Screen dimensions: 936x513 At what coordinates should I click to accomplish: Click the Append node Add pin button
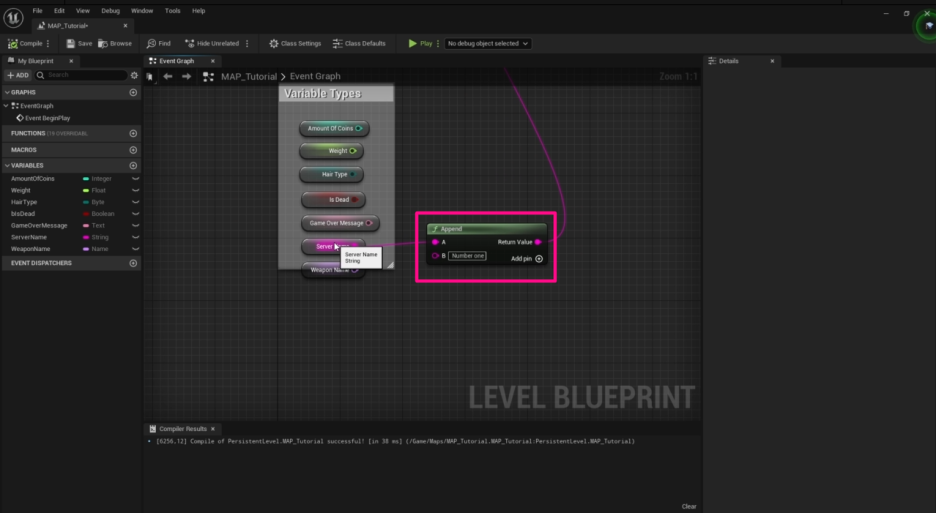point(526,259)
